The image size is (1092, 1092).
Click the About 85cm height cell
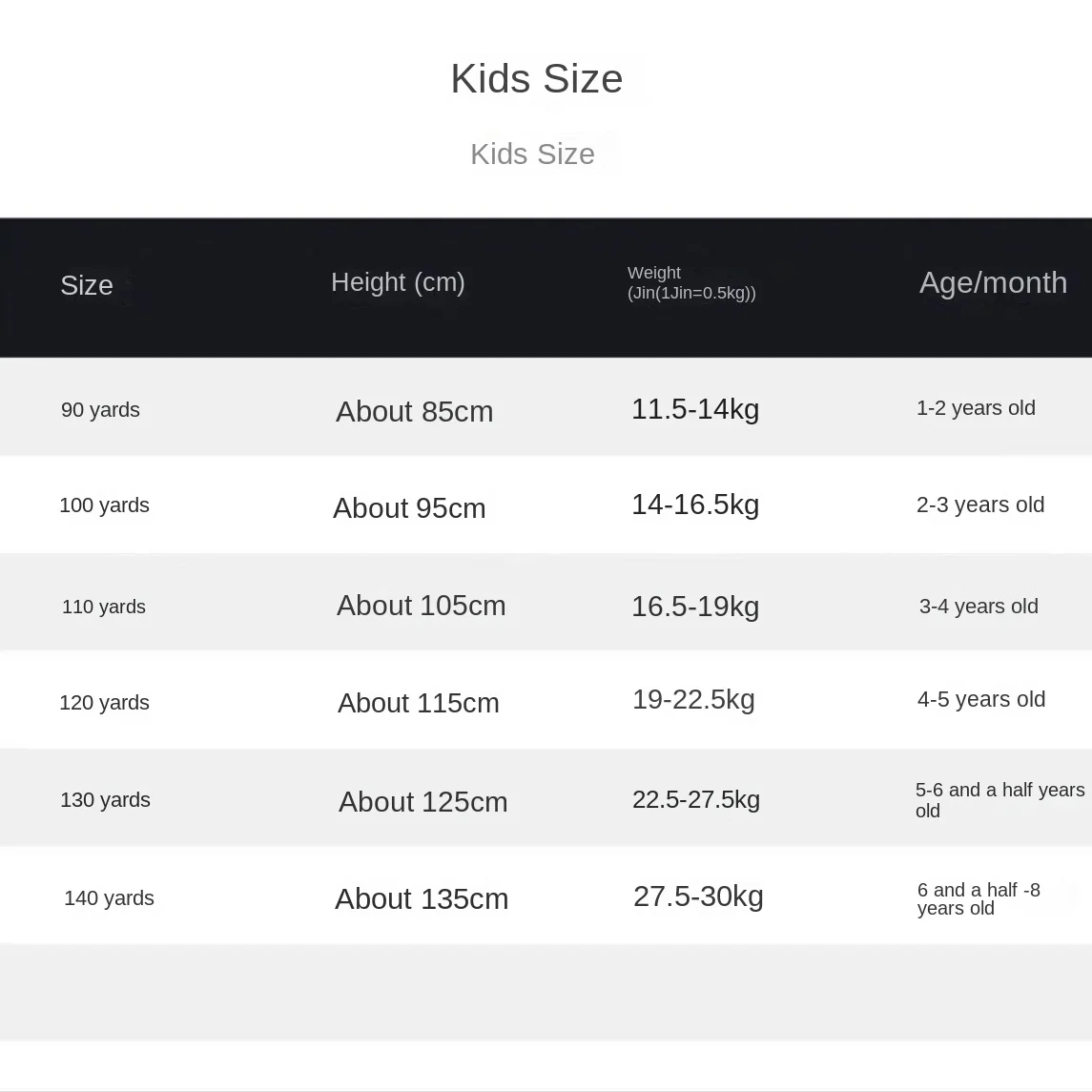point(414,412)
